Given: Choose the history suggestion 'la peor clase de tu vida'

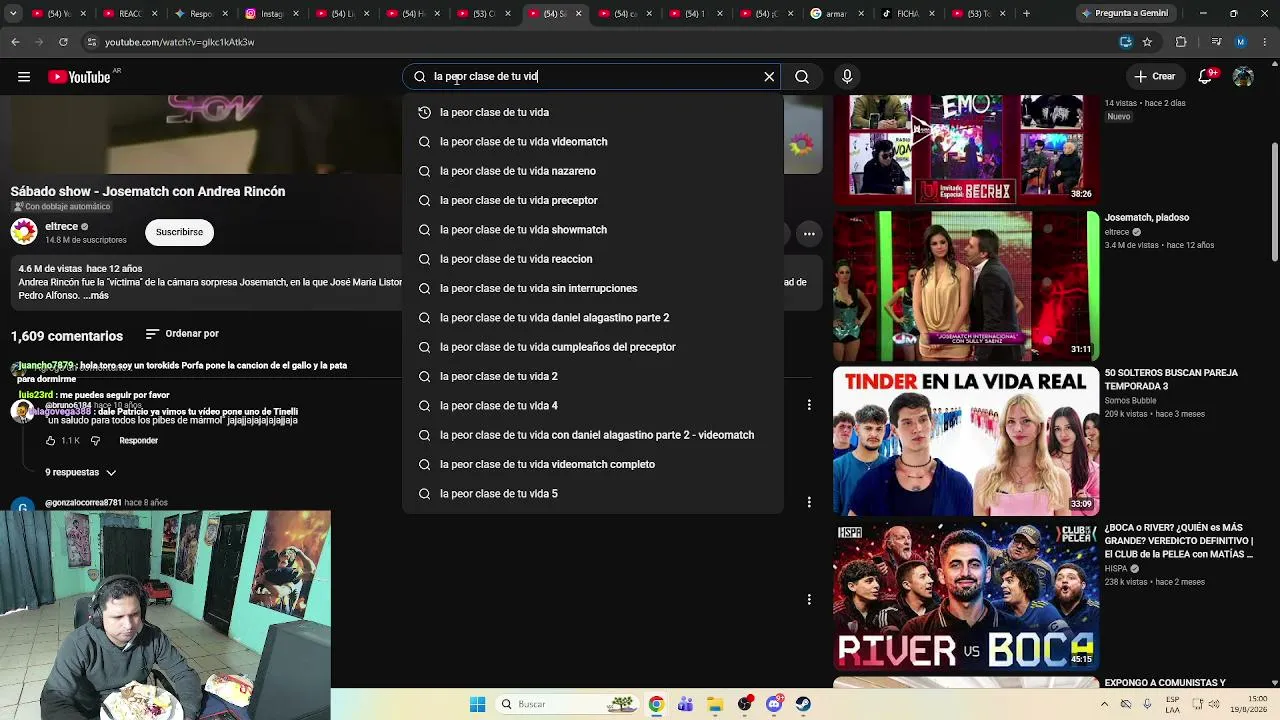Looking at the screenshot, I should pos(593,112).
